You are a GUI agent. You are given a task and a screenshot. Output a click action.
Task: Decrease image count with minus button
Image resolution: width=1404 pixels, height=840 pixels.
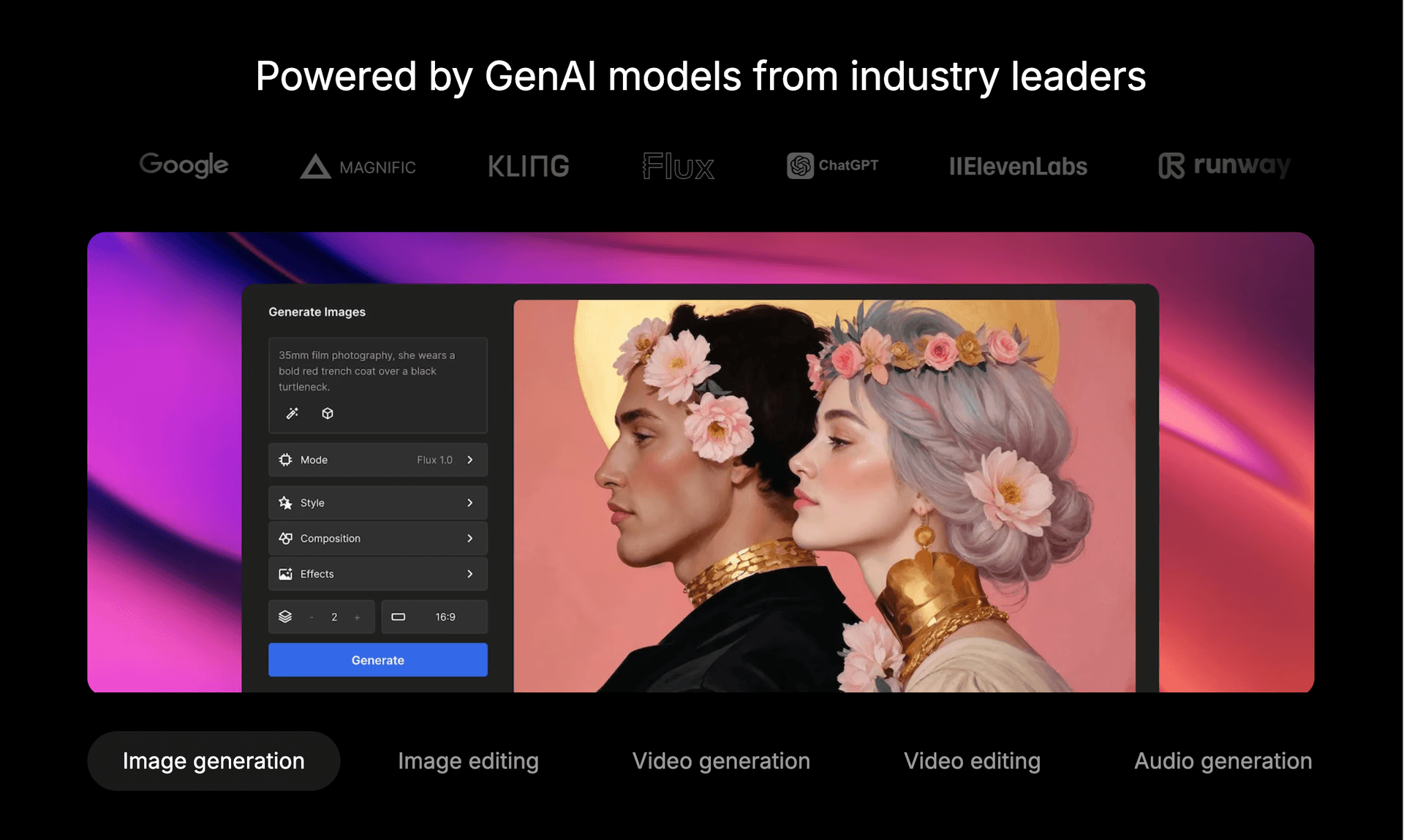click(312, 617)
